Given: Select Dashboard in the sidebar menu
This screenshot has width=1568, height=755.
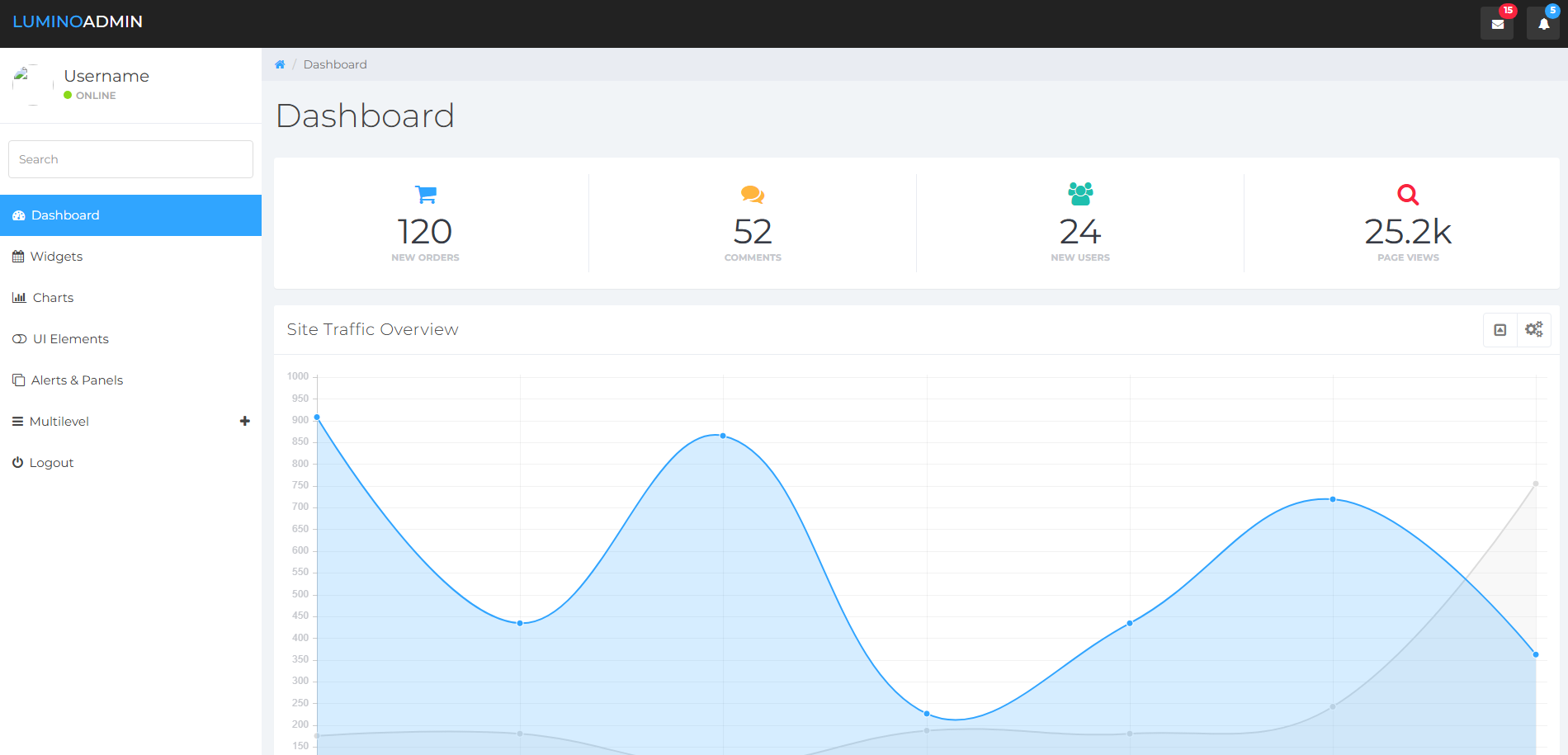Looking at the screenshot, I should click(x=130, y=215).
